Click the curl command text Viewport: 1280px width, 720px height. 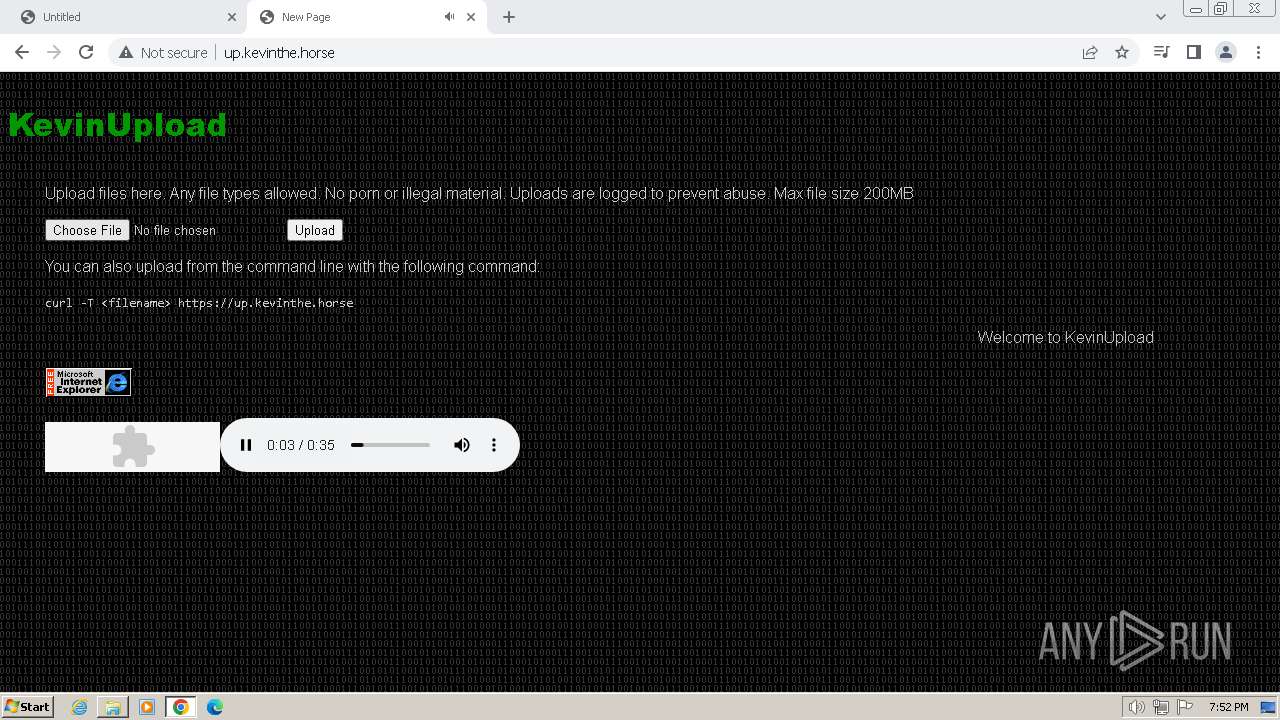click(x=199, y=303)
